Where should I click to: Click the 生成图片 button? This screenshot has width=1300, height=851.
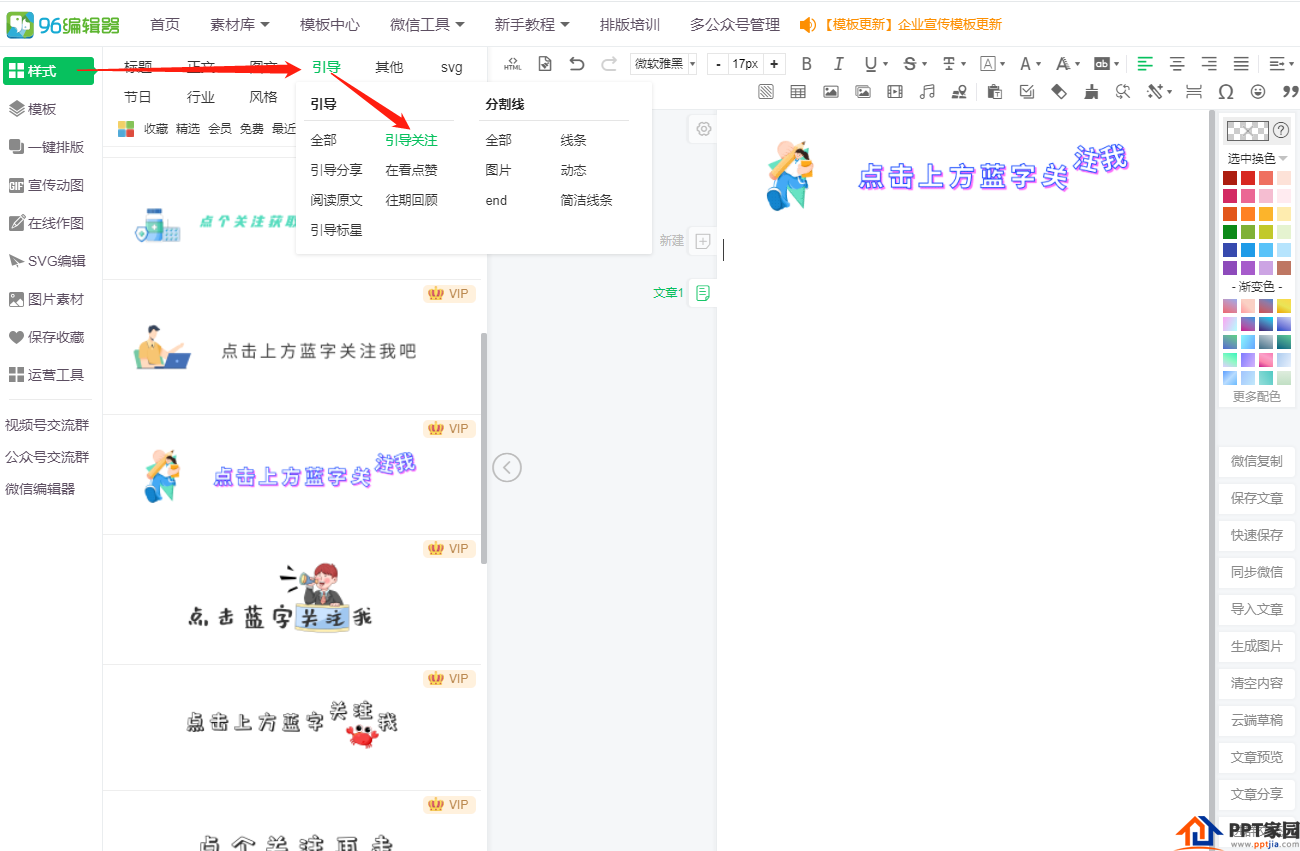click(x=1257, y=646)
